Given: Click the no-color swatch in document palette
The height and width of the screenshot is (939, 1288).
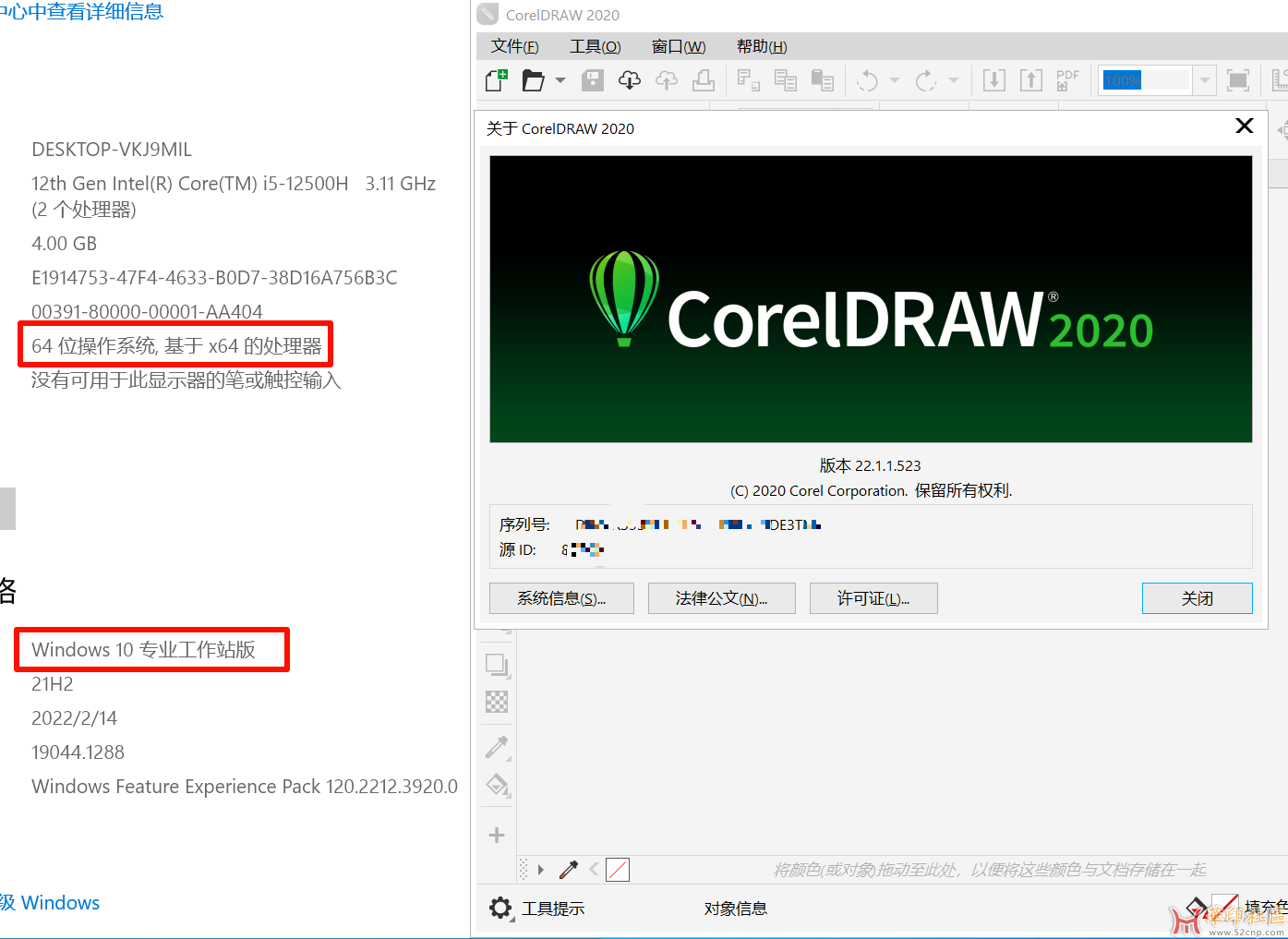Looking at the screenshot, I should click(x=618, y=870).
